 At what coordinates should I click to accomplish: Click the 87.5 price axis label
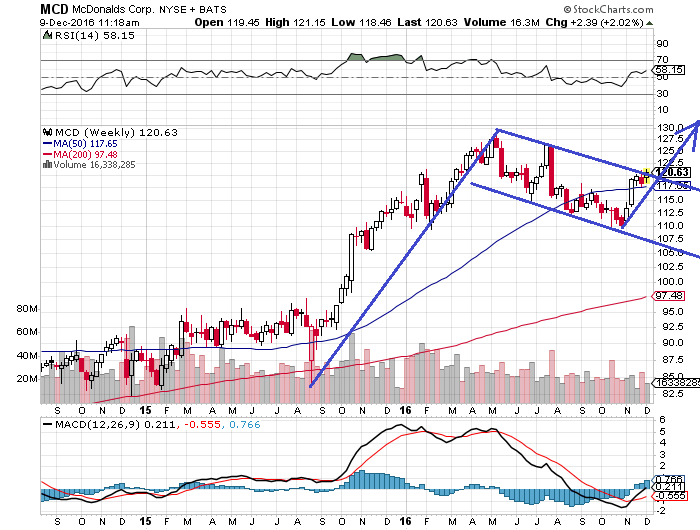(x=673, y=359)
